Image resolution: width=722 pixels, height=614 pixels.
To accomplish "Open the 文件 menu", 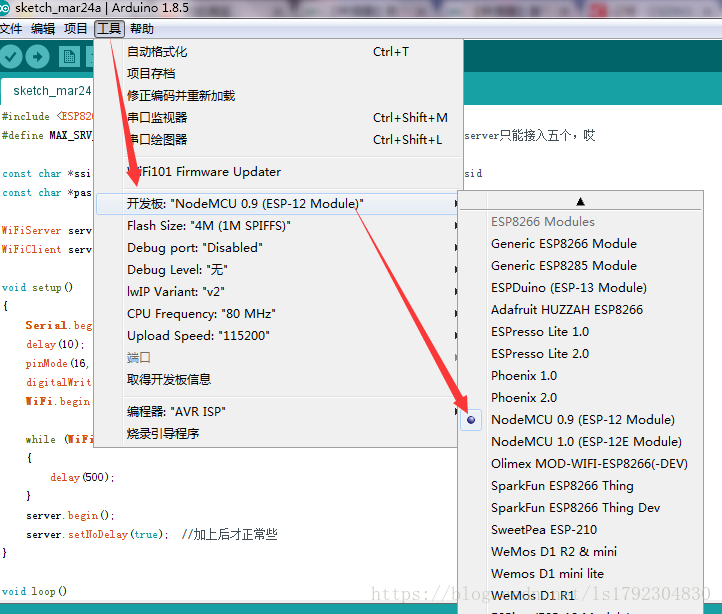I will [x=11, y=29].
